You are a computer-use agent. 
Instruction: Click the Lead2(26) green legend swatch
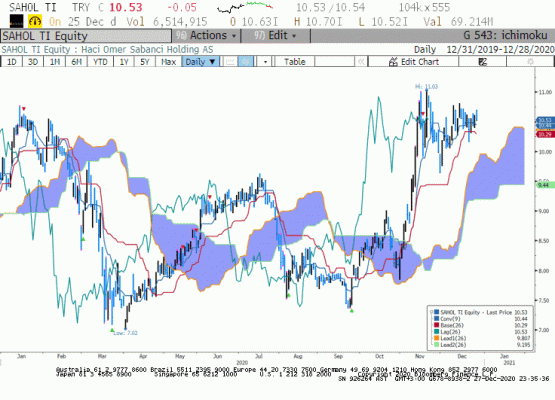pyautogui.click(x=436, y=344)
